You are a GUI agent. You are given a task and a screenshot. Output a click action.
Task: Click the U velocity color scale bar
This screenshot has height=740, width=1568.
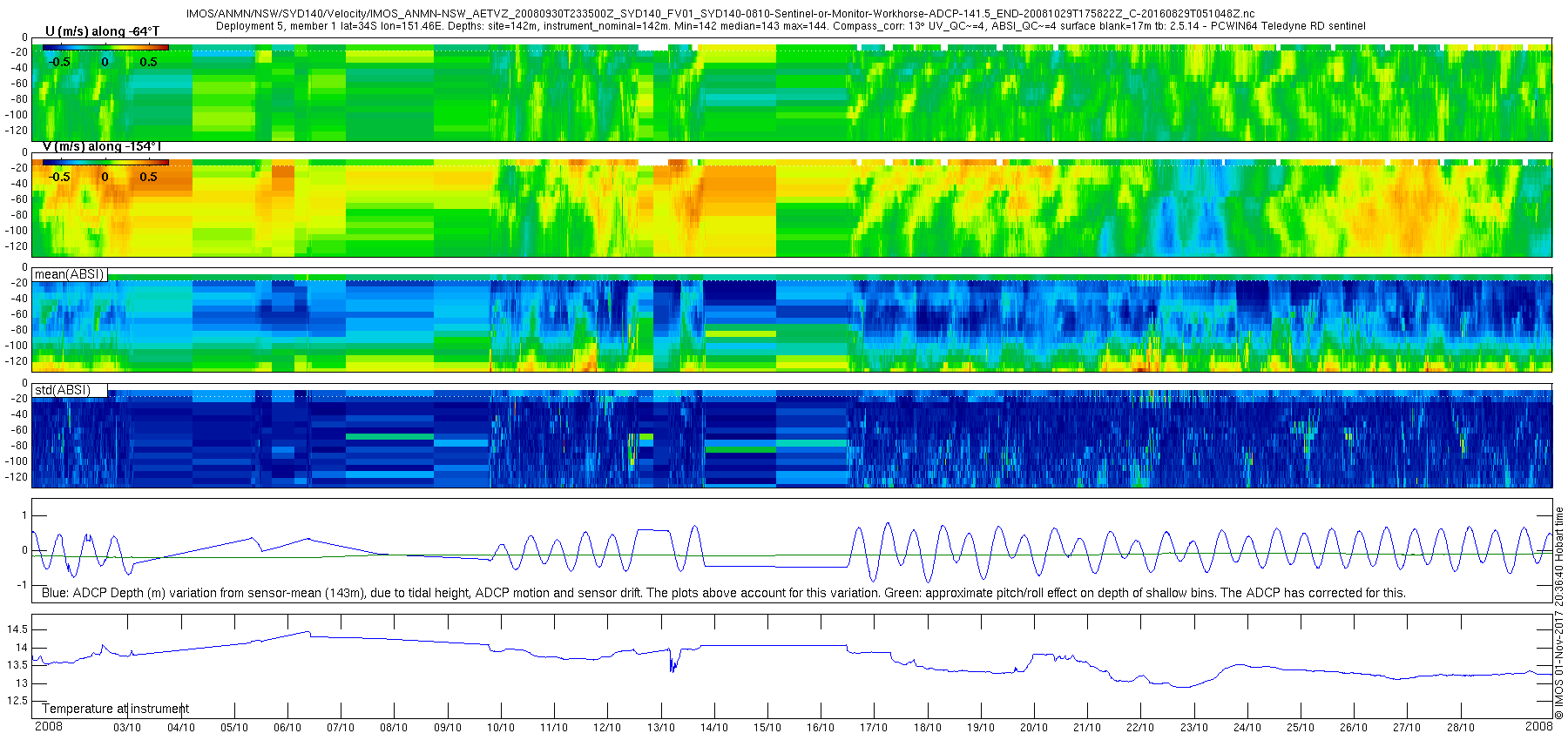(x=105, y=47)
